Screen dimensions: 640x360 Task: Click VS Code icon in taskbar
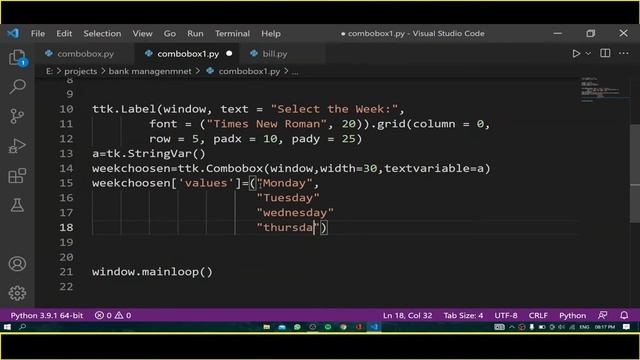[x=374, y=327]
